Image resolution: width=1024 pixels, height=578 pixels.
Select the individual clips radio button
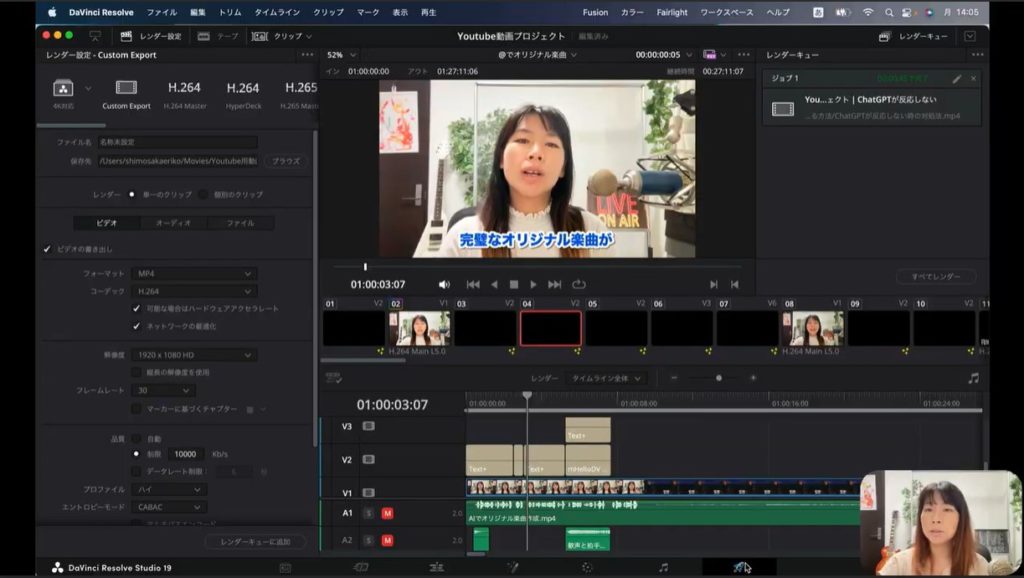(x=203, y=194)
